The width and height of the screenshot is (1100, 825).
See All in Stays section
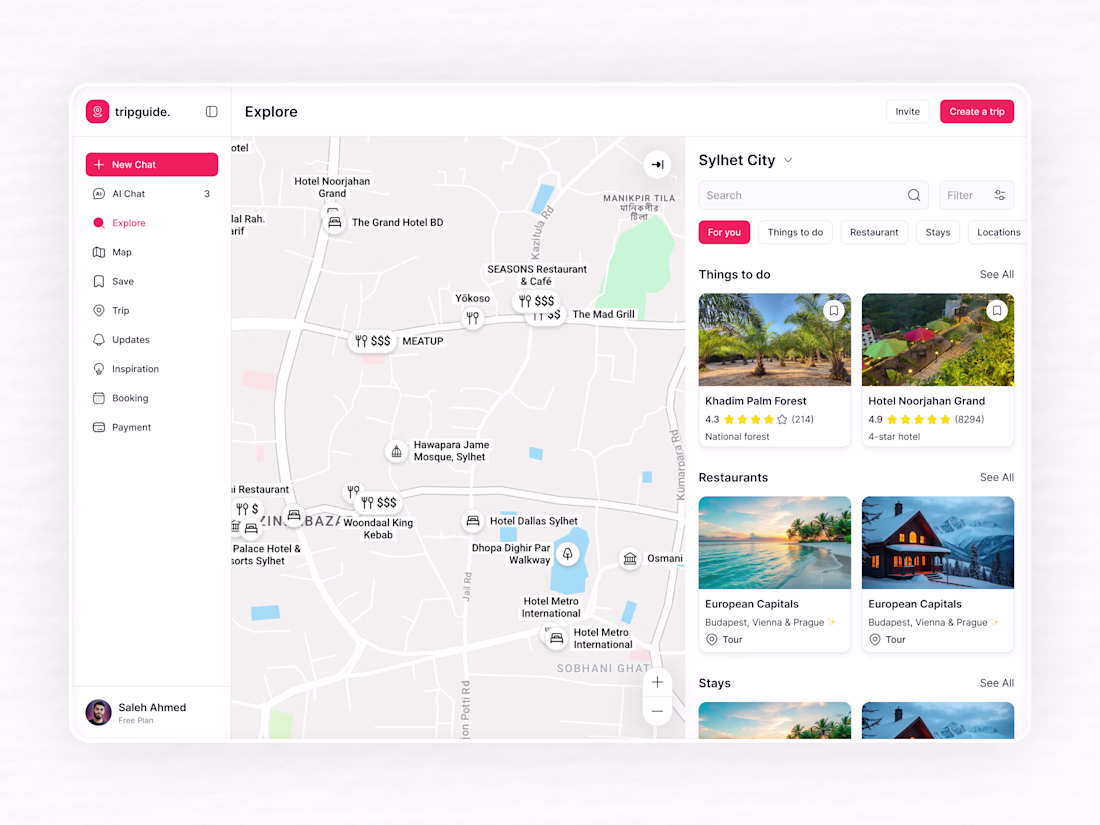996,683
